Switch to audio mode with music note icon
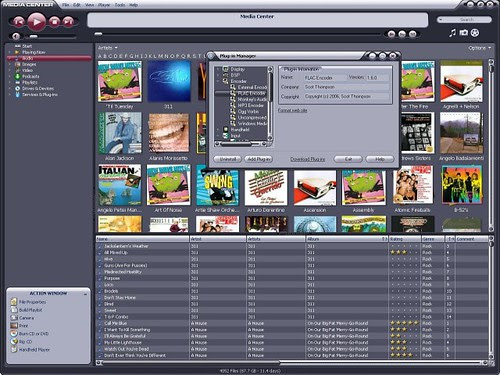Viewport: 500px width, 375px height. [x=452, y=33]
